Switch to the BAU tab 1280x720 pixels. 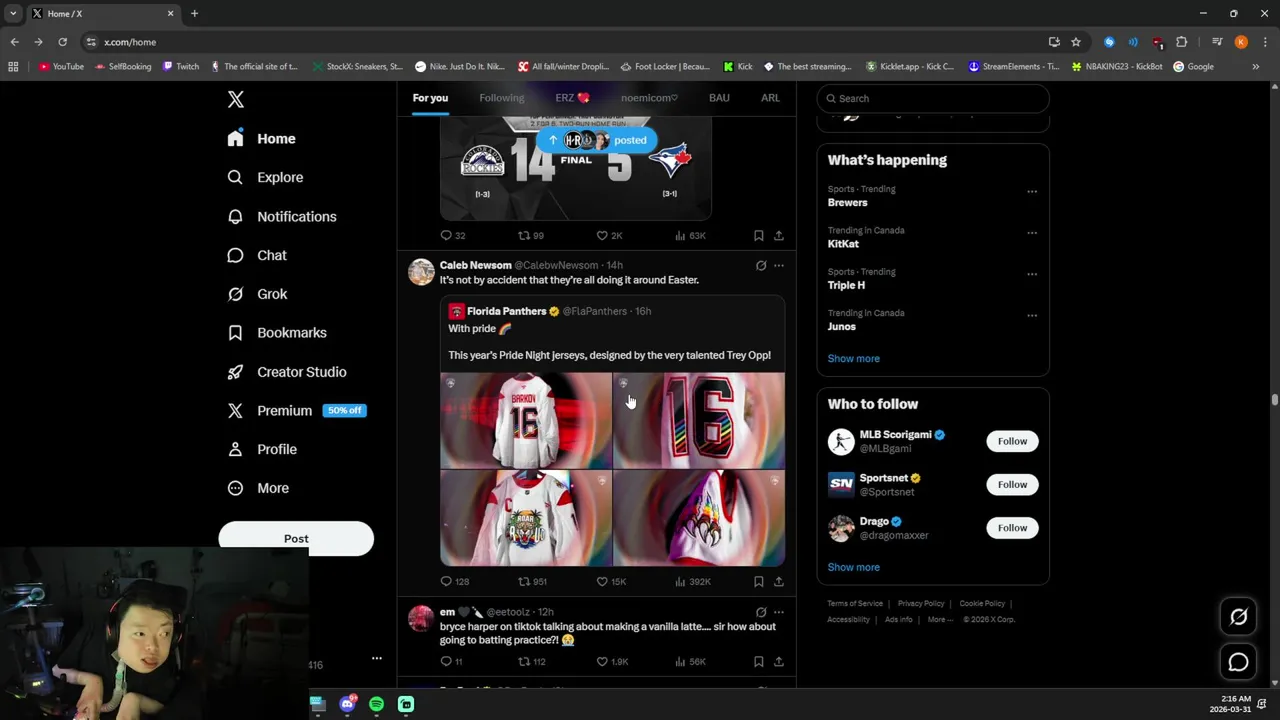tap(719, 98)
